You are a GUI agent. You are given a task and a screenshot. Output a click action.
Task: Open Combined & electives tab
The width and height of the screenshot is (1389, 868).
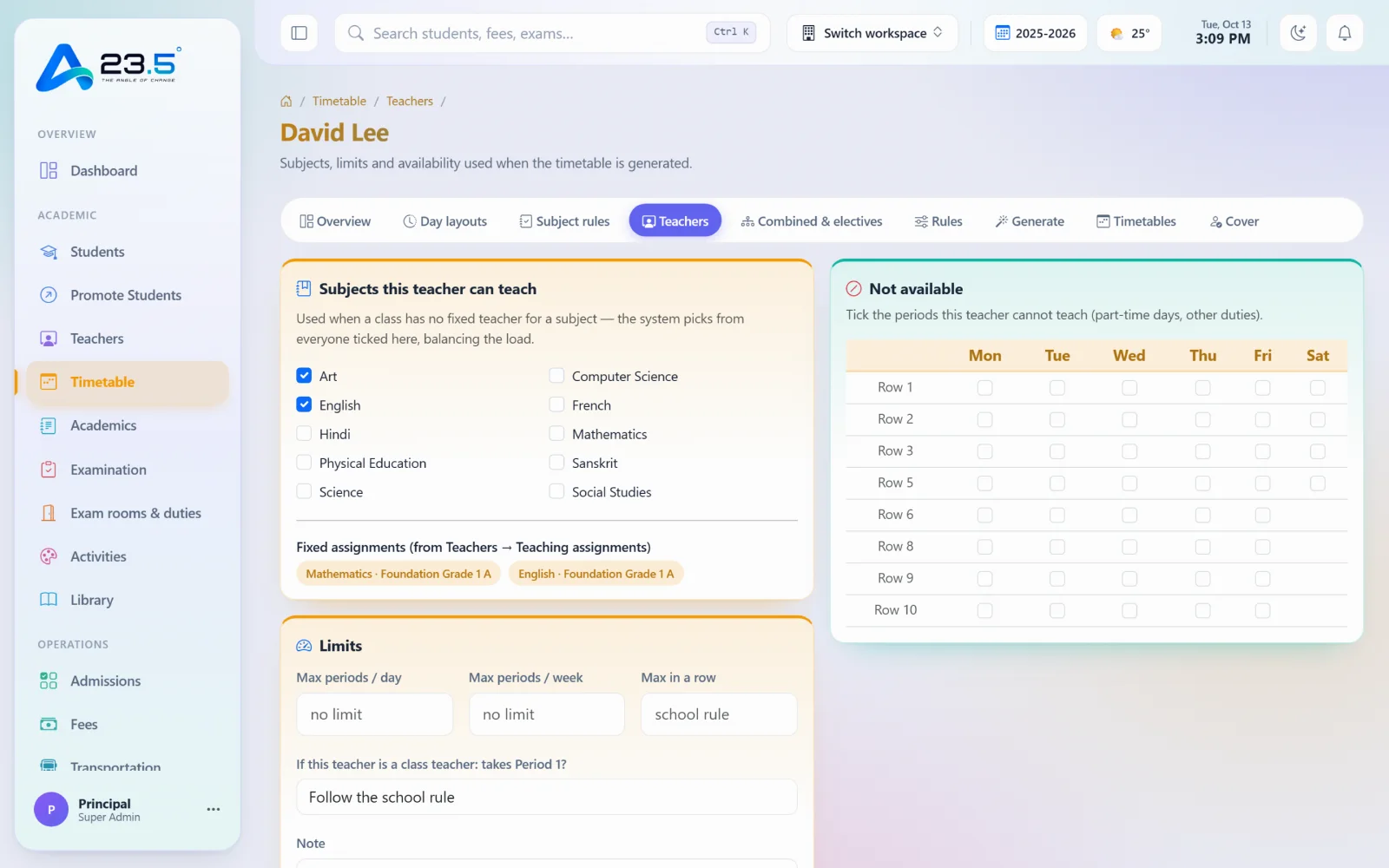point(812,221)
